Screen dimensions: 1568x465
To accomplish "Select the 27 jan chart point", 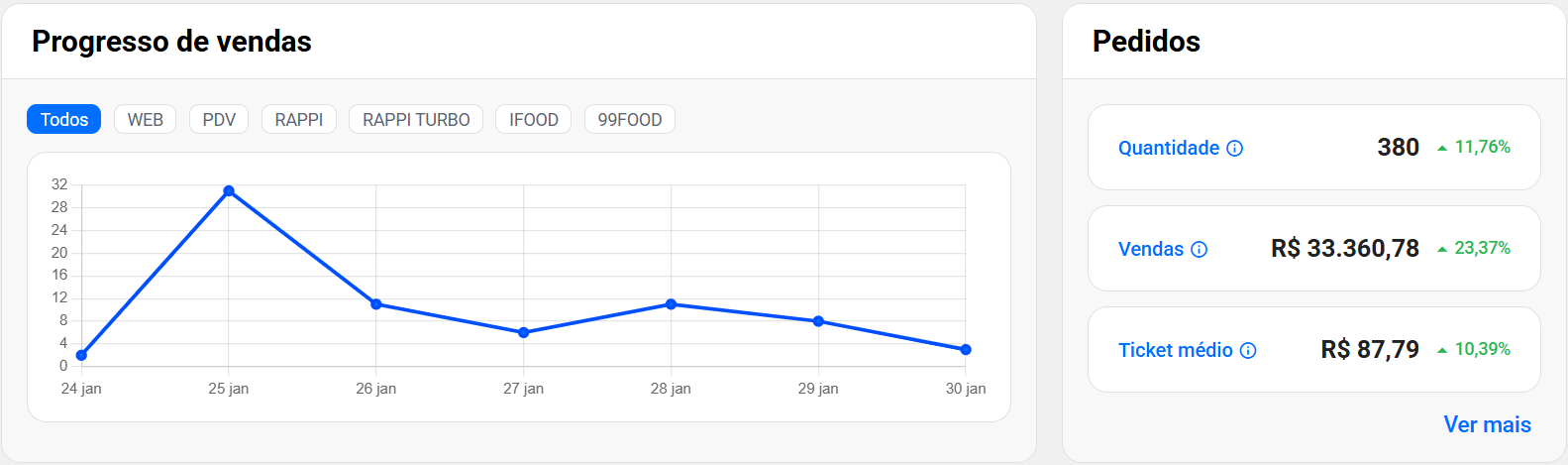I will click(x=524, y=333).
